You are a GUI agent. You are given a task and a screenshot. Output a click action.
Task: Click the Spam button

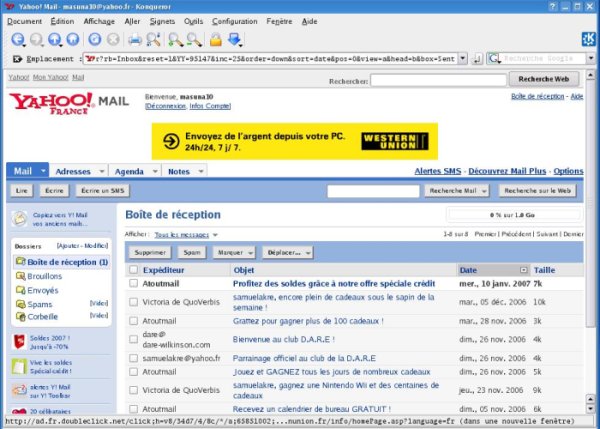[192, 253]
